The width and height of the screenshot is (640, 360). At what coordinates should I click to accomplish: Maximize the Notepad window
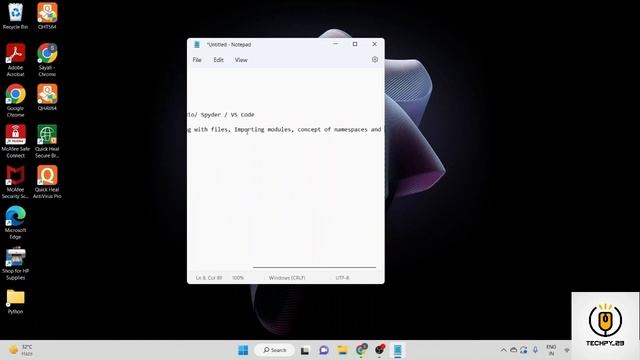click(x=355, y=44)
